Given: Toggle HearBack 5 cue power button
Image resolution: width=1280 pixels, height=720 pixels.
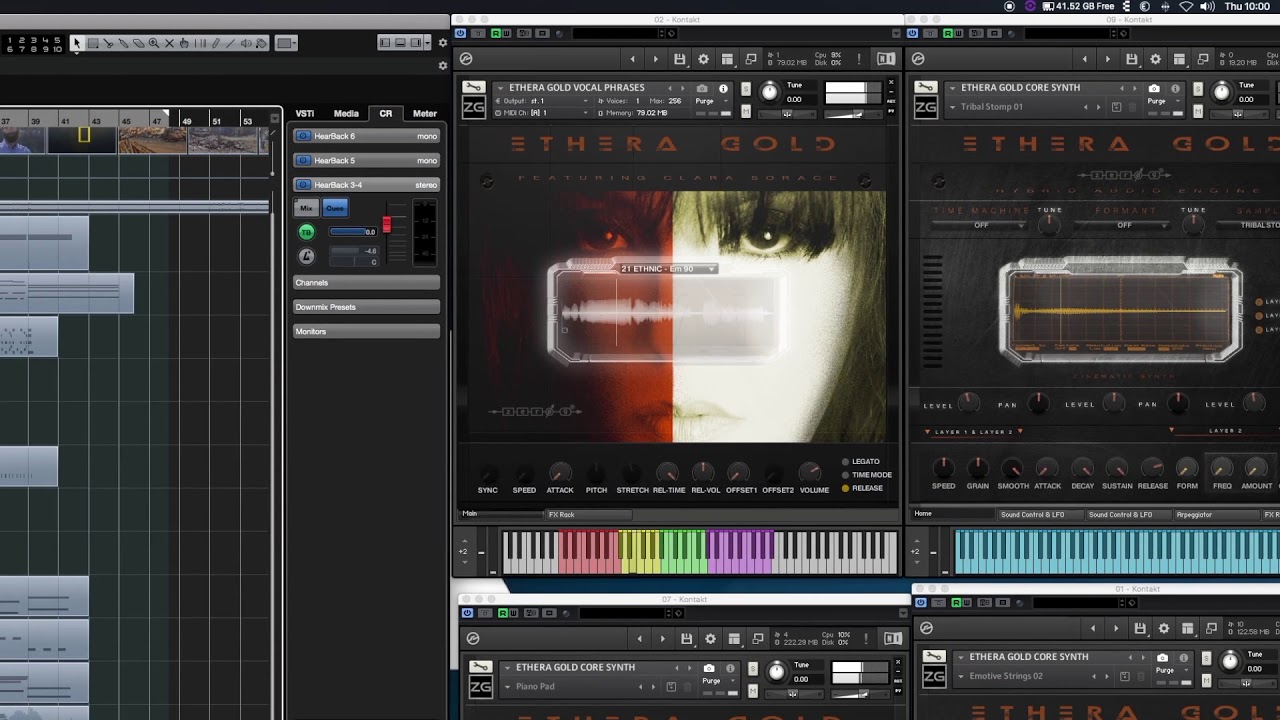Looking at the screenshot, I should [303, 160].
